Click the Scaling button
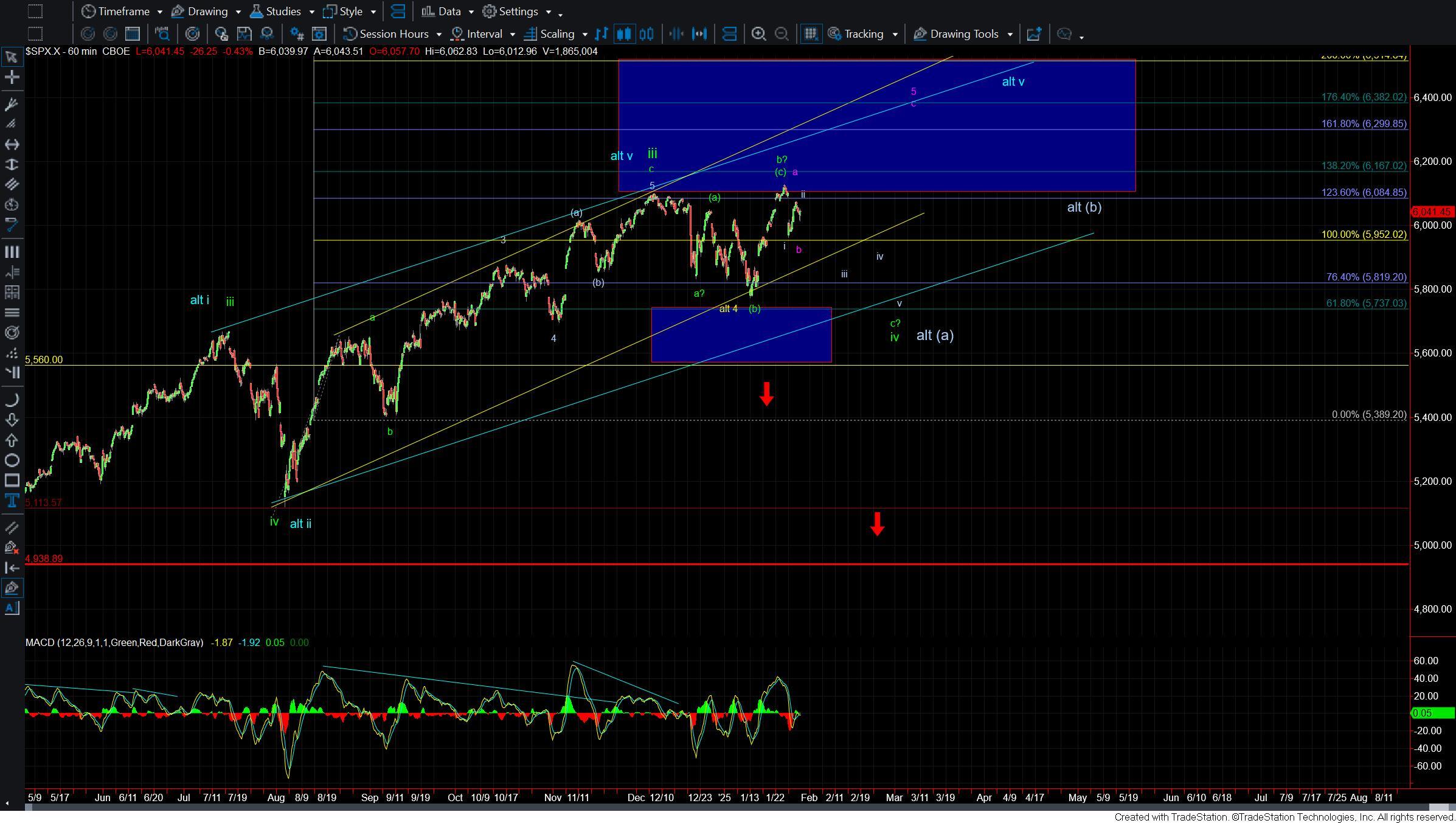The height and width of the screenshot is (823, 1456). (549, 34)
